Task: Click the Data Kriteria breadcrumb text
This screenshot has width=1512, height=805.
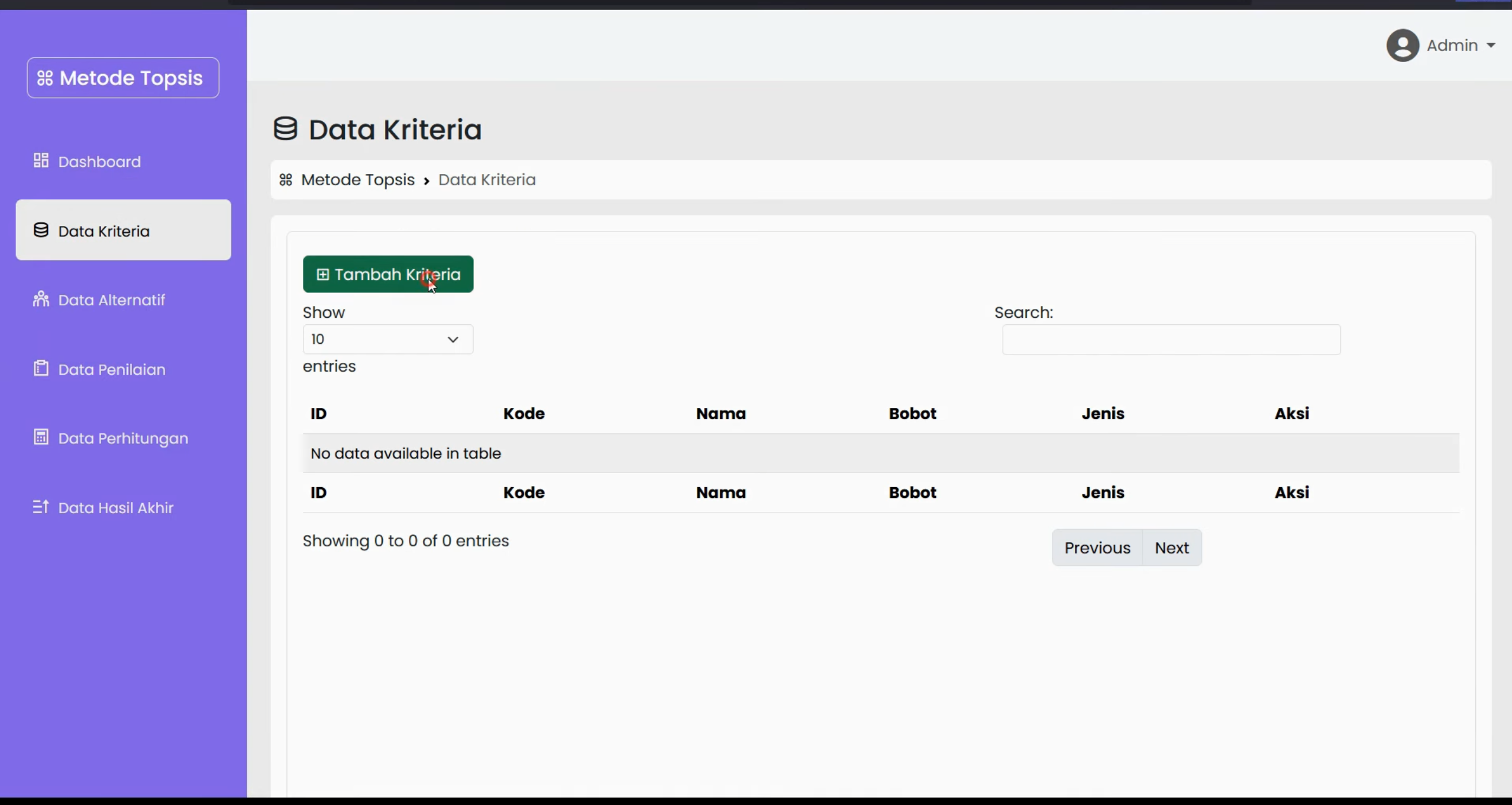Action: [487, 179]
